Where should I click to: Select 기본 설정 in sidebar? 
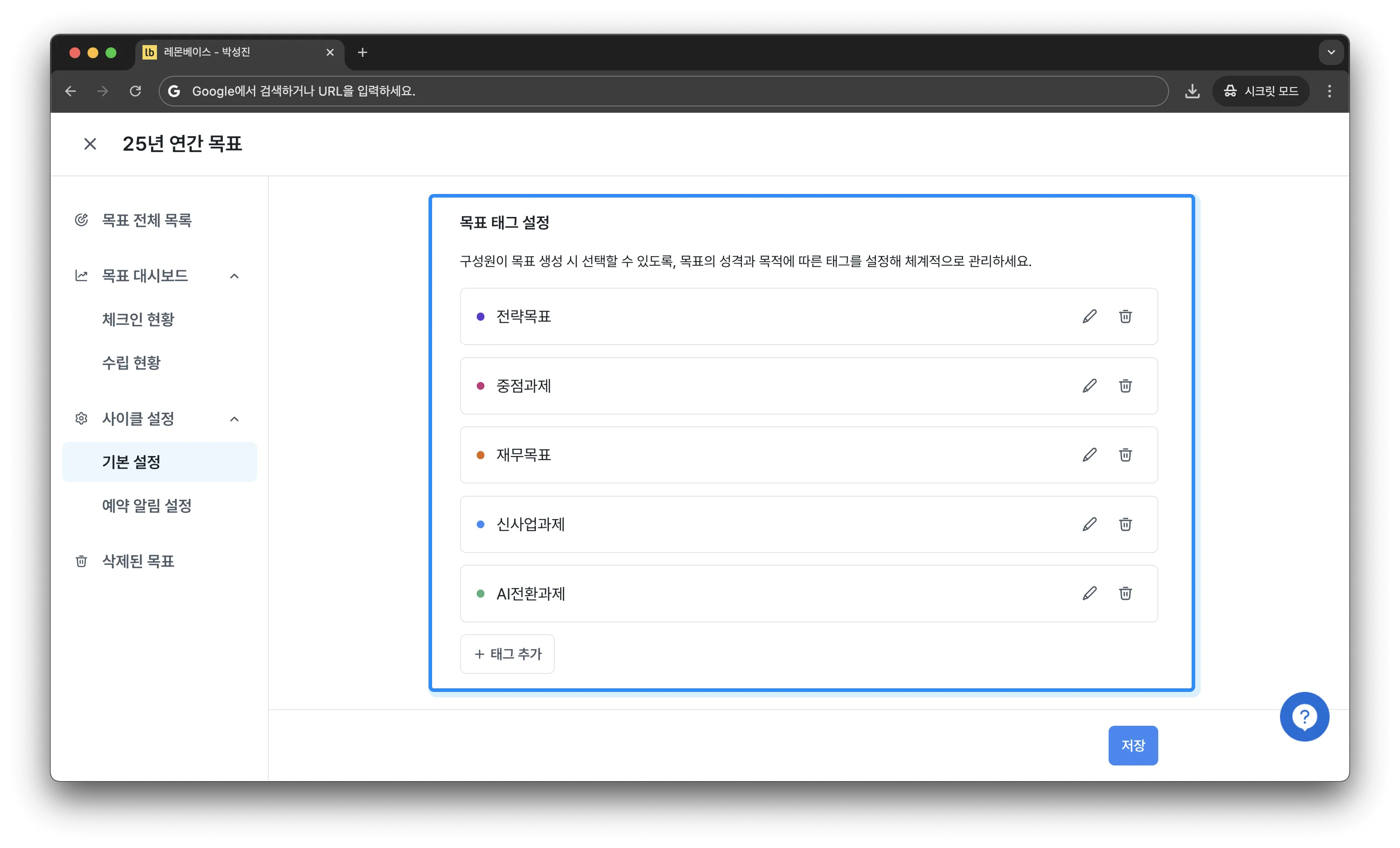(x=160, y=462)
